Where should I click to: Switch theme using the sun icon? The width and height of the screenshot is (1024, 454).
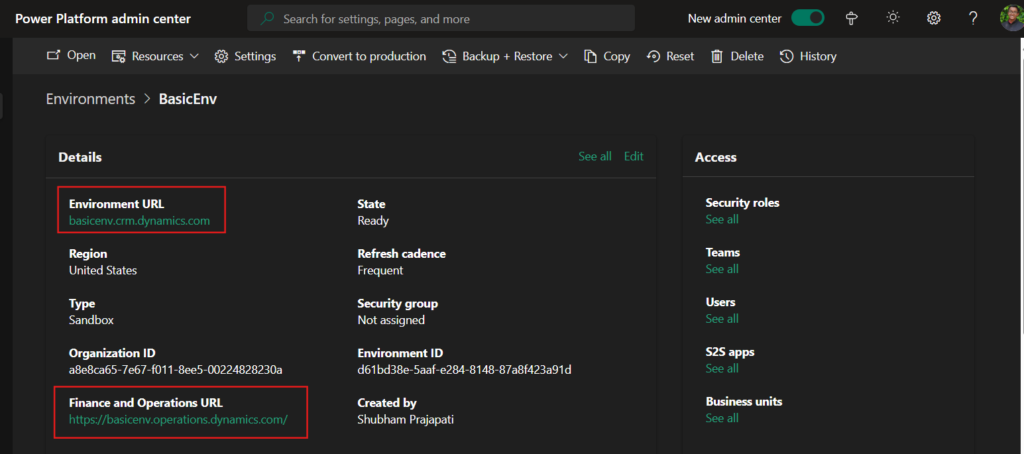pos(893,18)
